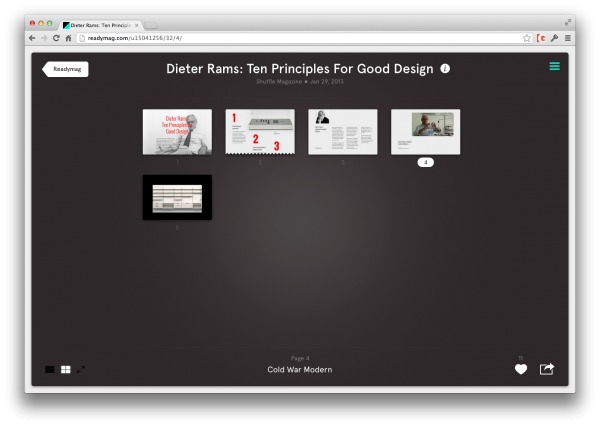Viewport: 600px width, 427px height.
Task: Toggle browser fullscreen arrows at window corner
Action: coord(568,23)
